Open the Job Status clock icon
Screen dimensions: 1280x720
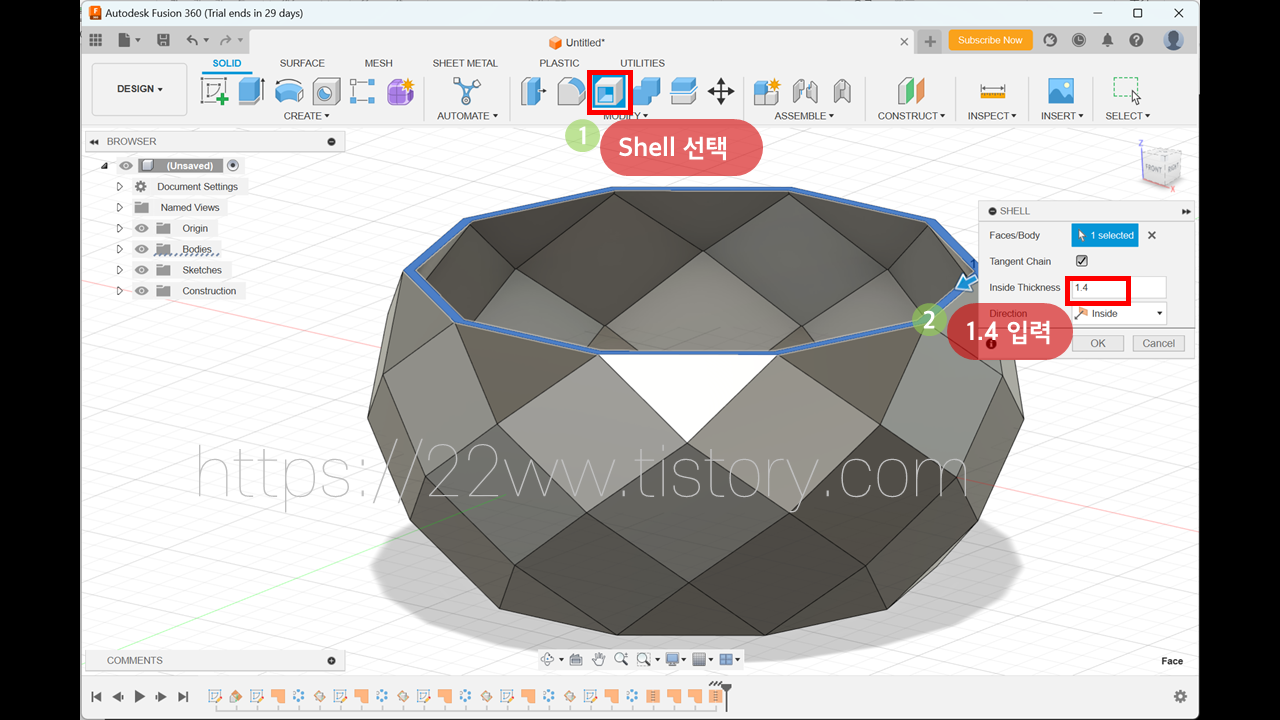pyautogui.click(x=1079, y=40)
